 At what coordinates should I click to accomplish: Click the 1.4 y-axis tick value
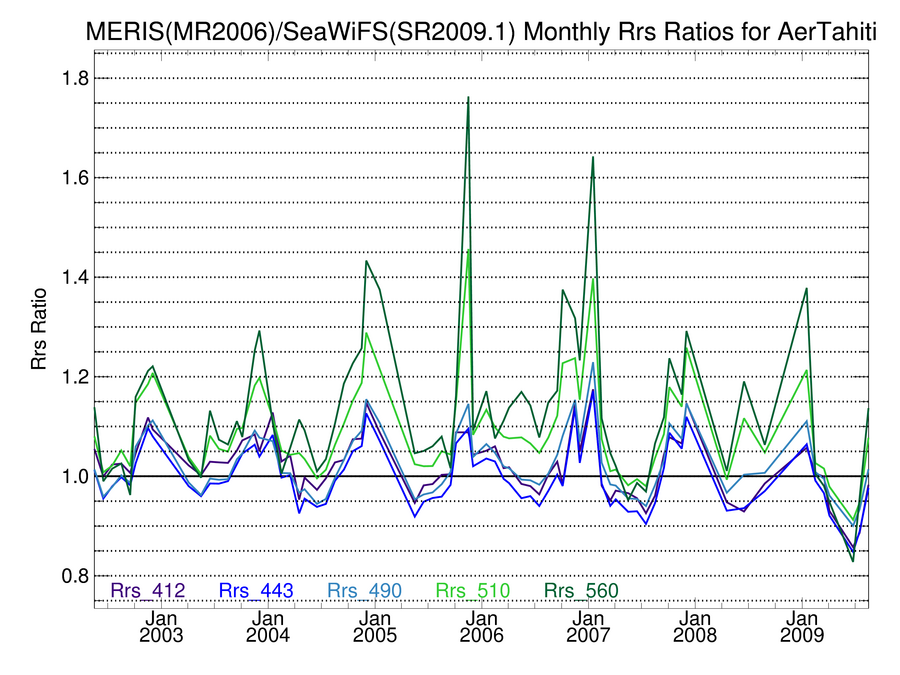pyautogui.click(x=75, y=277)
